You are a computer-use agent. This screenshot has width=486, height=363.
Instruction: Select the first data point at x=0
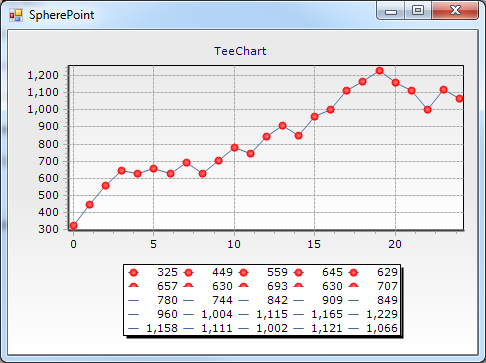74,226
